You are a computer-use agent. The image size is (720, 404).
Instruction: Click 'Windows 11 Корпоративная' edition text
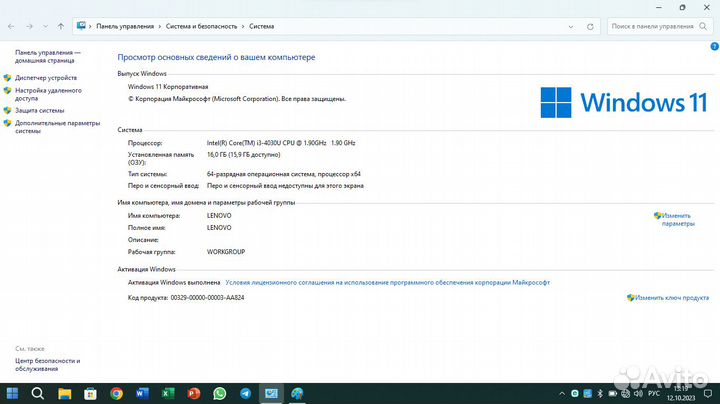point(168,87)
